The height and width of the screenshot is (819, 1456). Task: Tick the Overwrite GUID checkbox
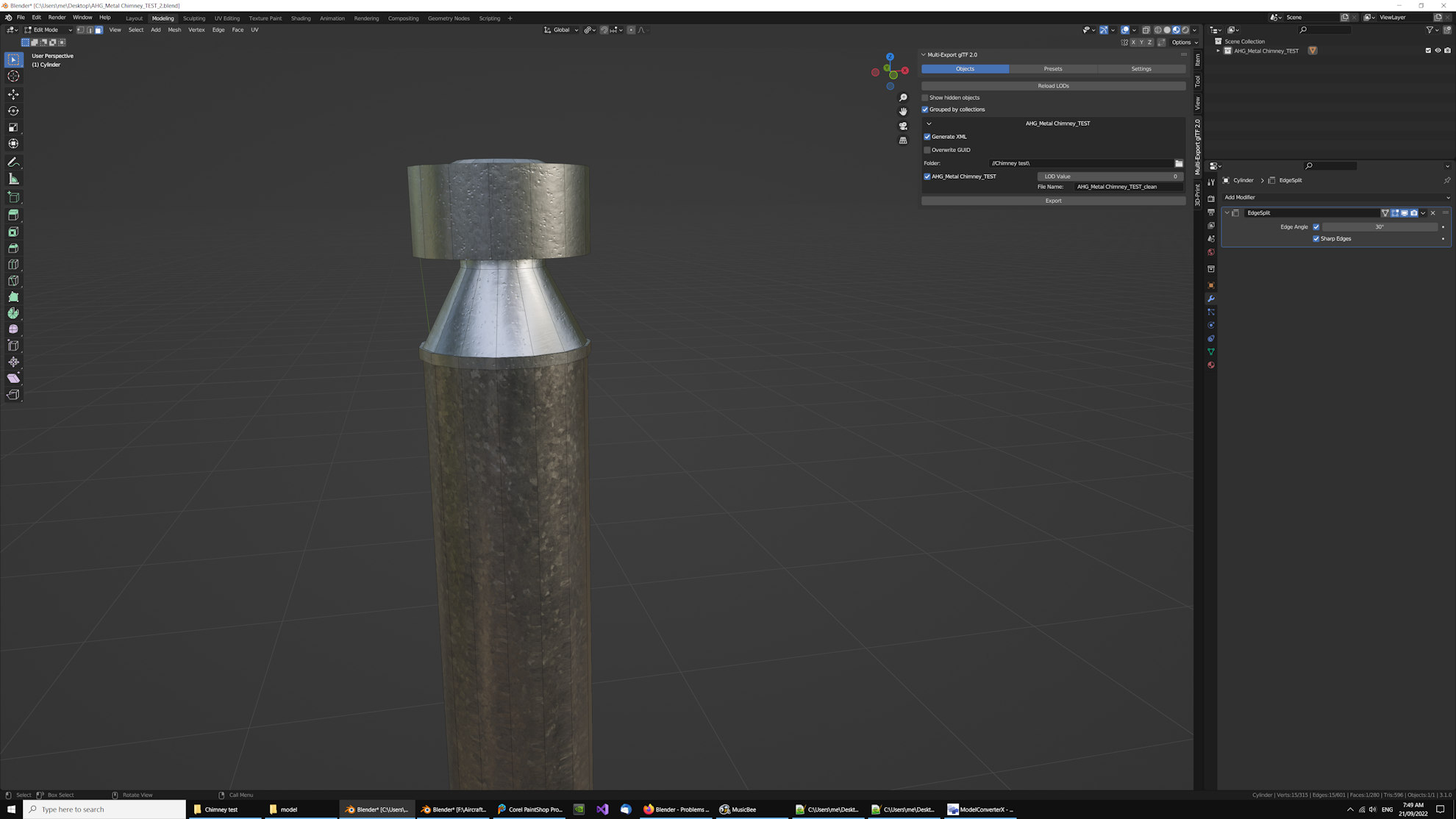pyautogui.click(x=927, y=150)
